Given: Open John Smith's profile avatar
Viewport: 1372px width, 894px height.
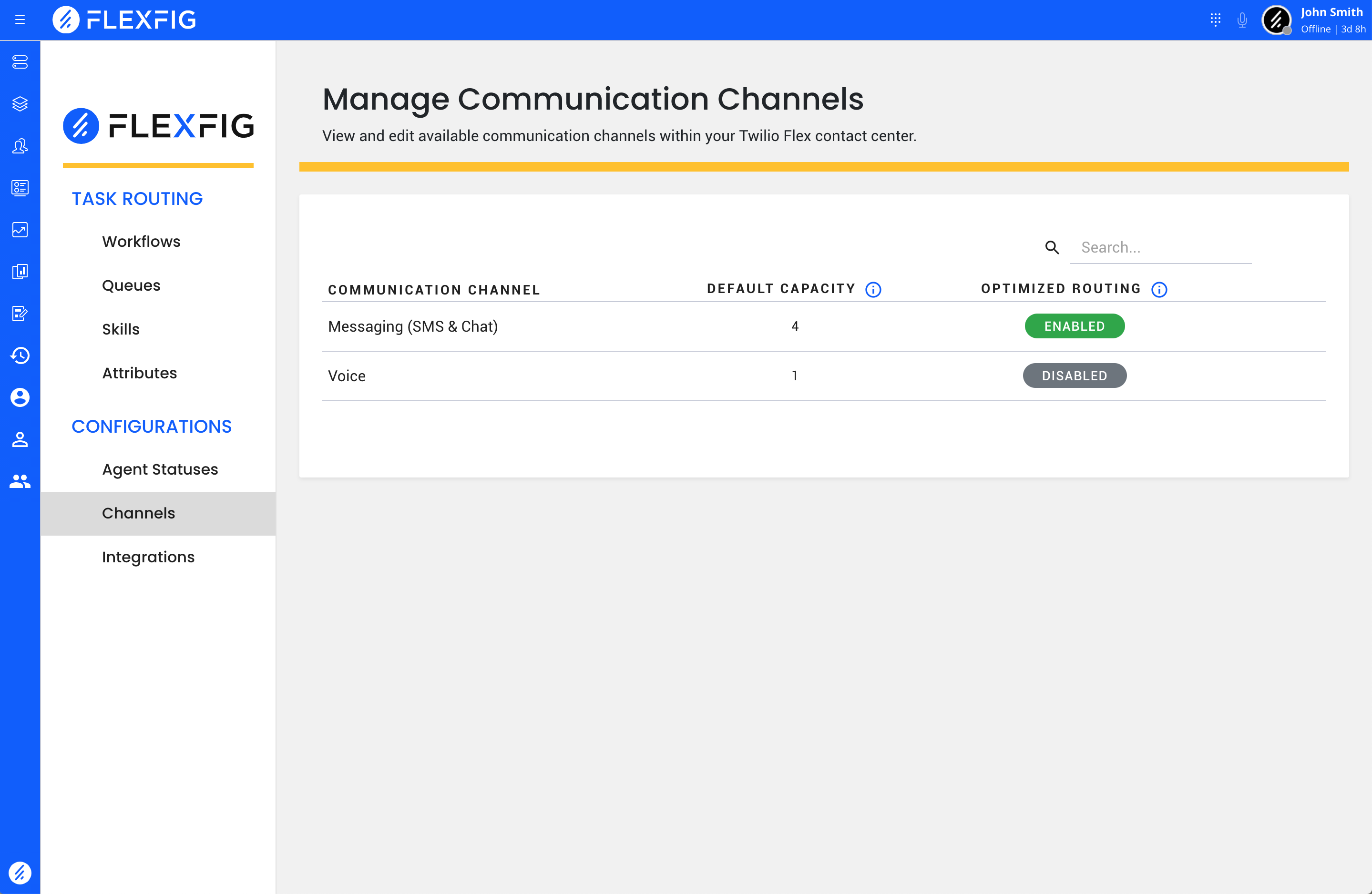Looking at the screenshot, I should click(1276, 20).
